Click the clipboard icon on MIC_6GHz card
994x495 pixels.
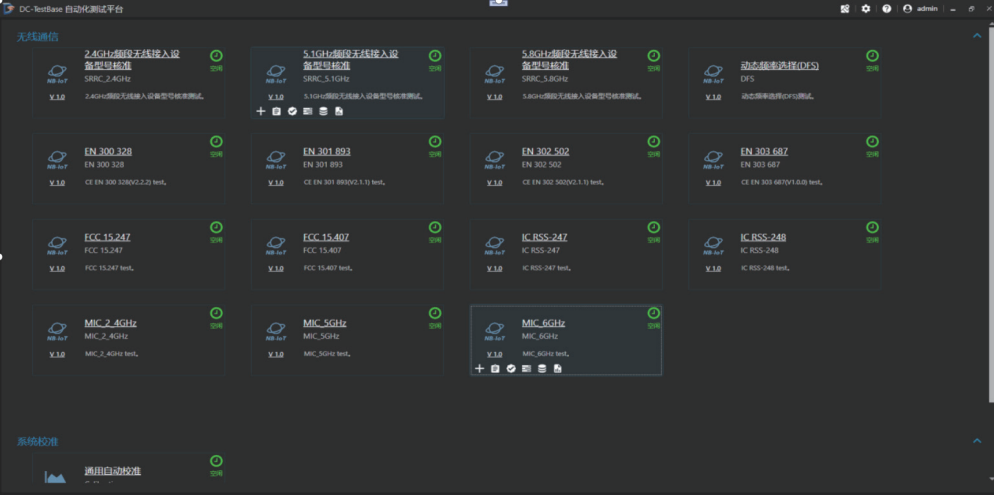495,369
